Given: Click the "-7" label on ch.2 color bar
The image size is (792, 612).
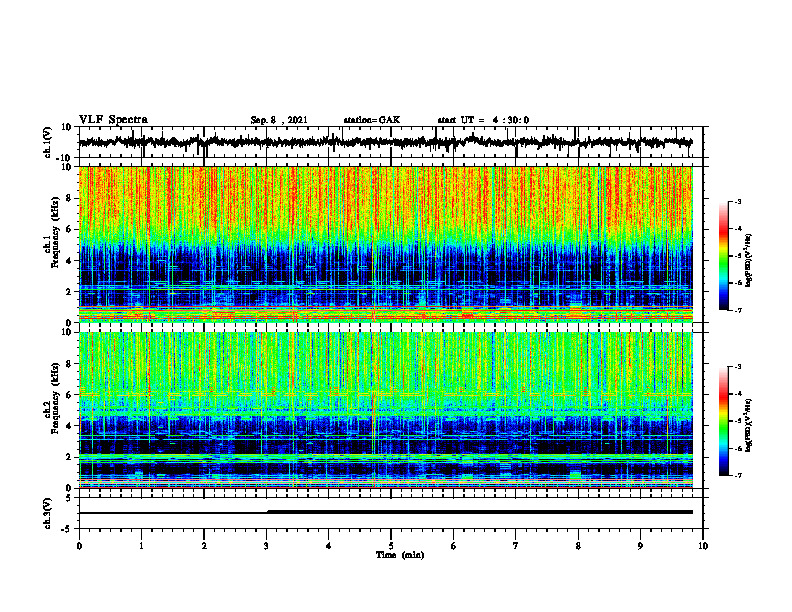Looking at the screenshot, I should (x=738, y=475).
